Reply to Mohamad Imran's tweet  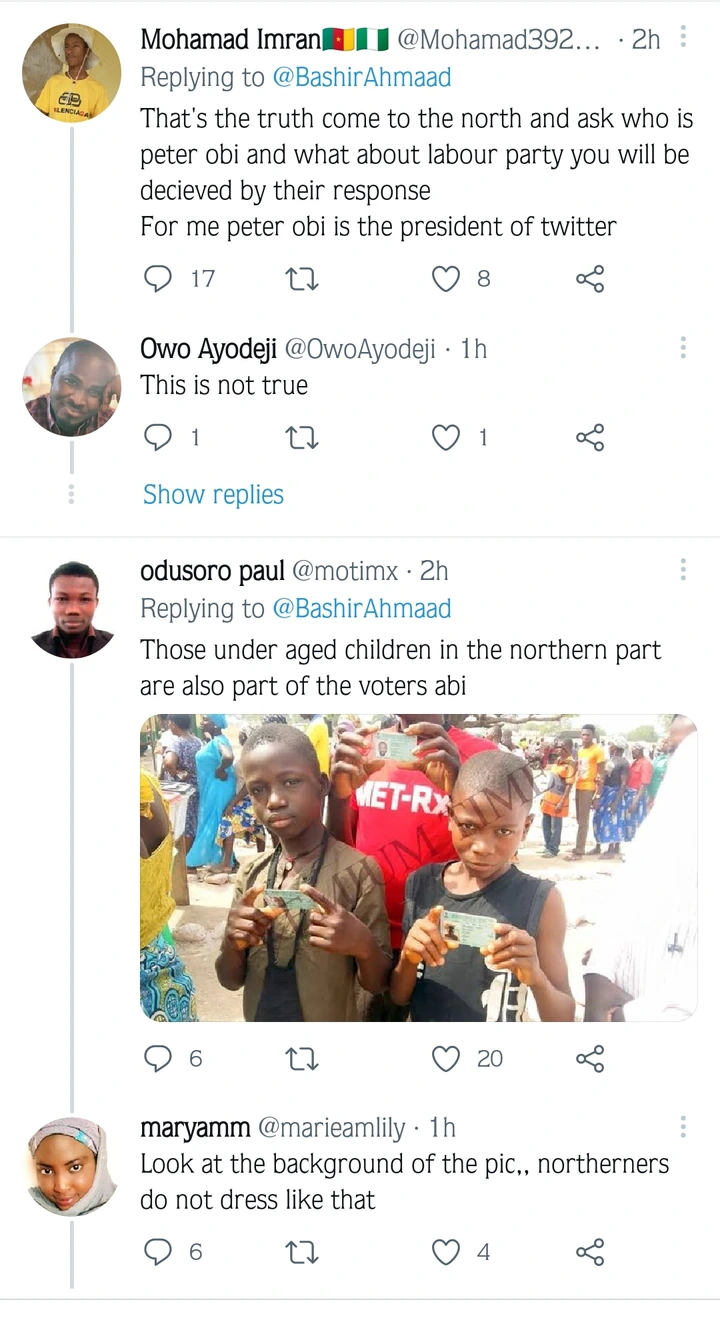(x=158, y=278)
